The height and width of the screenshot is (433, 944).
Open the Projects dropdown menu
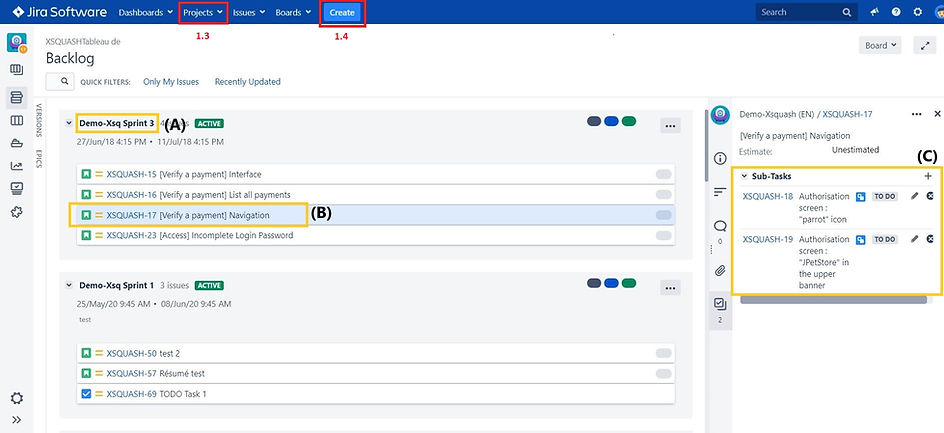coord(203,12)
